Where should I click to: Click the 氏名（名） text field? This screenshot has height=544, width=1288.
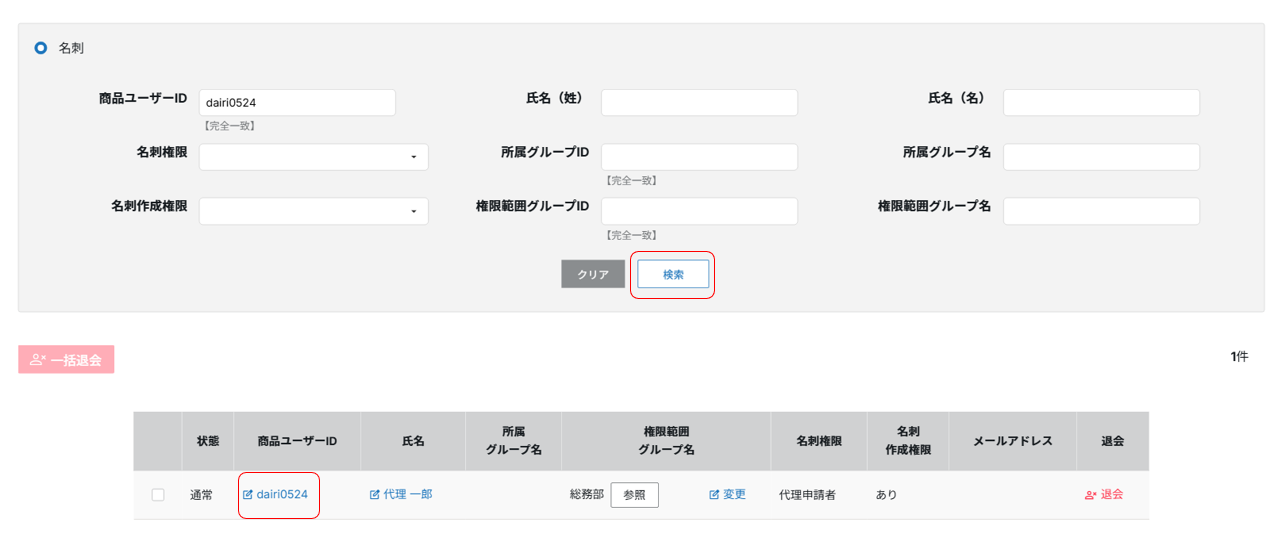(1101, 102)
